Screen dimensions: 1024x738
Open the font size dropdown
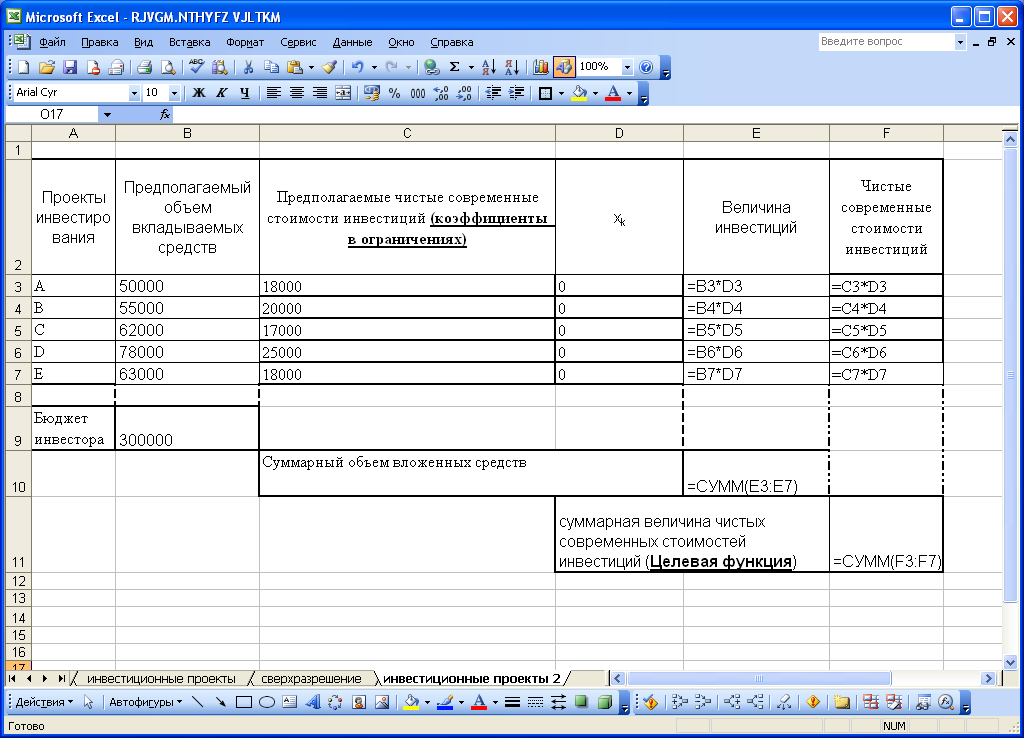(x=174, y=93)
